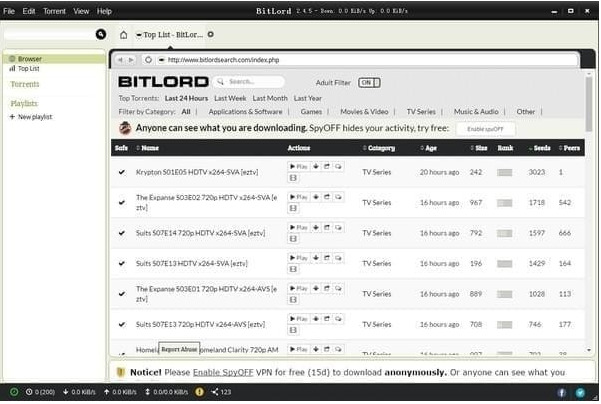
Task: Download The Expanse S03E02 arrow icon
Action: 316,197
